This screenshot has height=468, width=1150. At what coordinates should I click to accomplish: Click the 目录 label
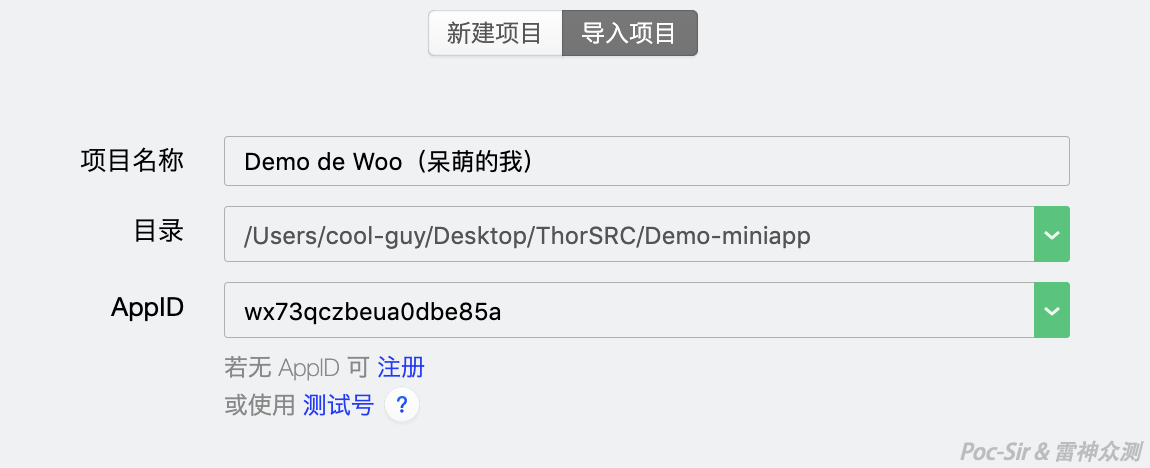(x=158, y=231)
